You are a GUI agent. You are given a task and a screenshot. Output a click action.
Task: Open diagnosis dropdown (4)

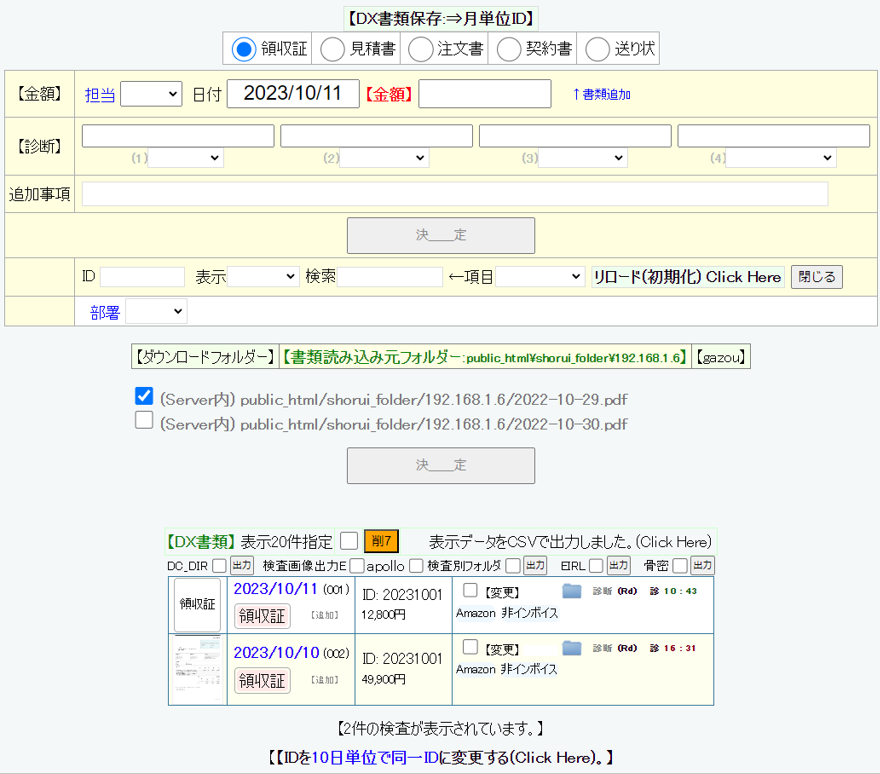(781, 158)
